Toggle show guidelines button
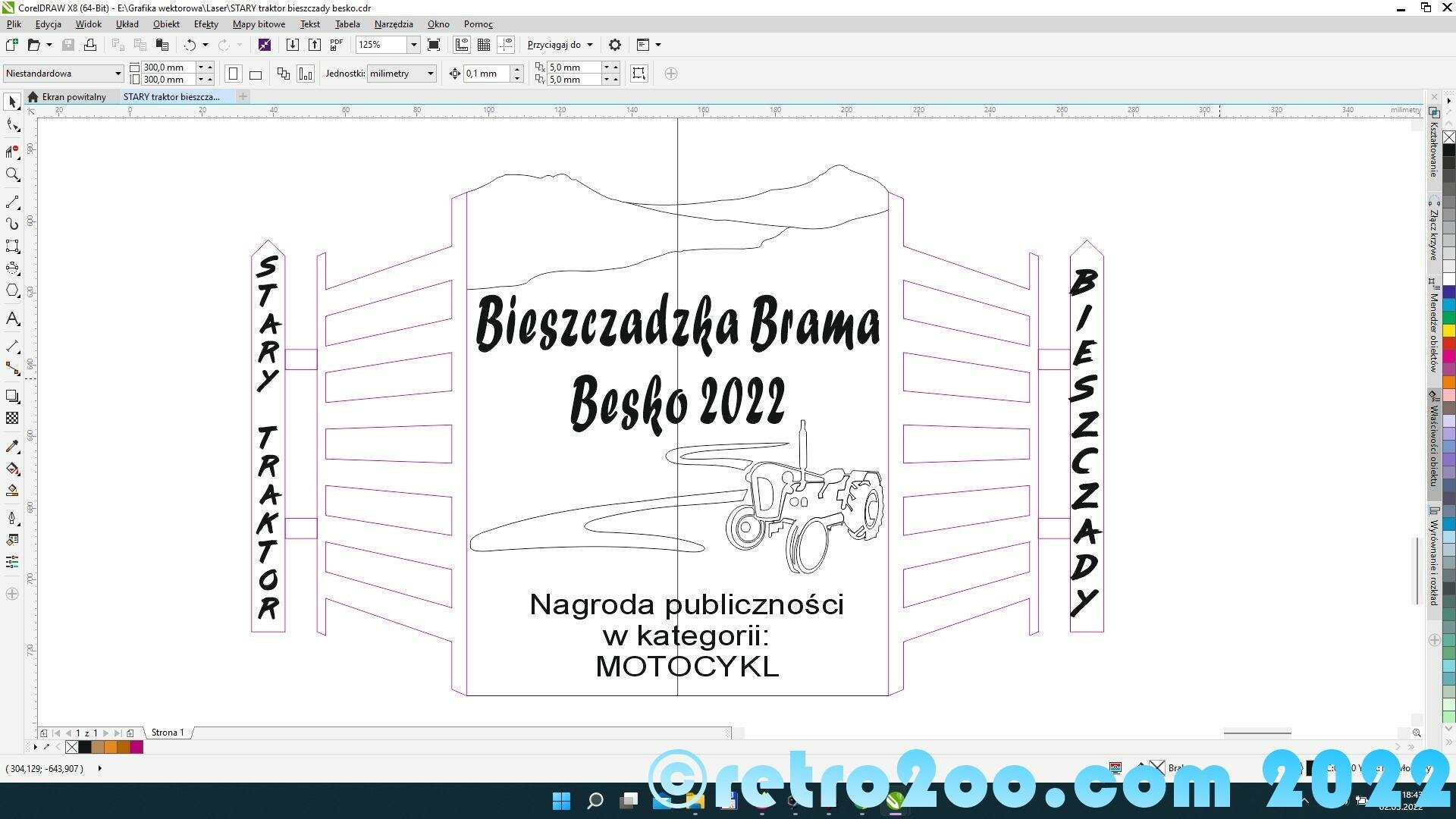Image resolution: width=1456 pixels, height=819 pixels. click(506, 45)
